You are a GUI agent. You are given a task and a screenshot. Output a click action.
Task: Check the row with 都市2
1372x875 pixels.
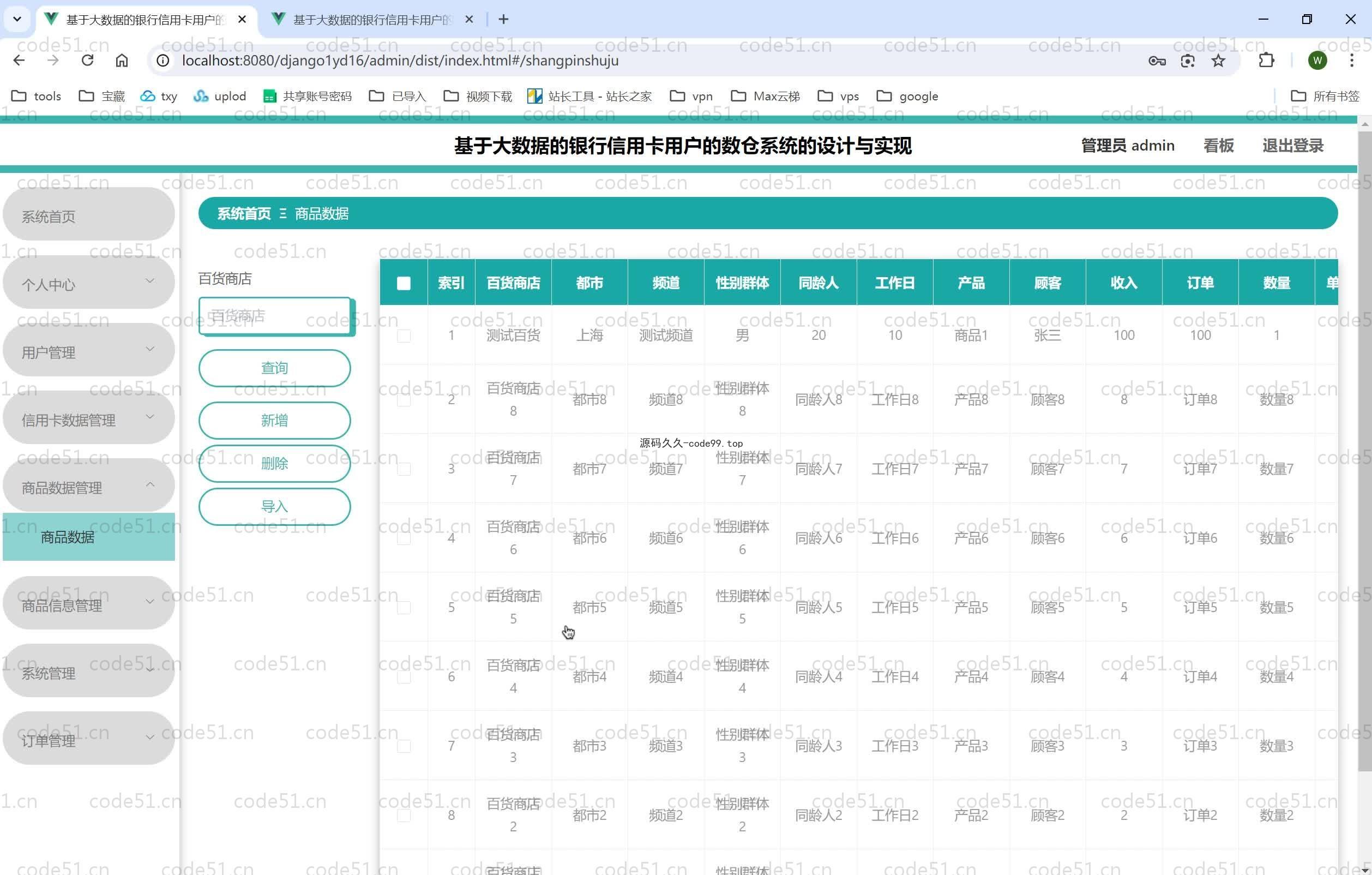404,815
